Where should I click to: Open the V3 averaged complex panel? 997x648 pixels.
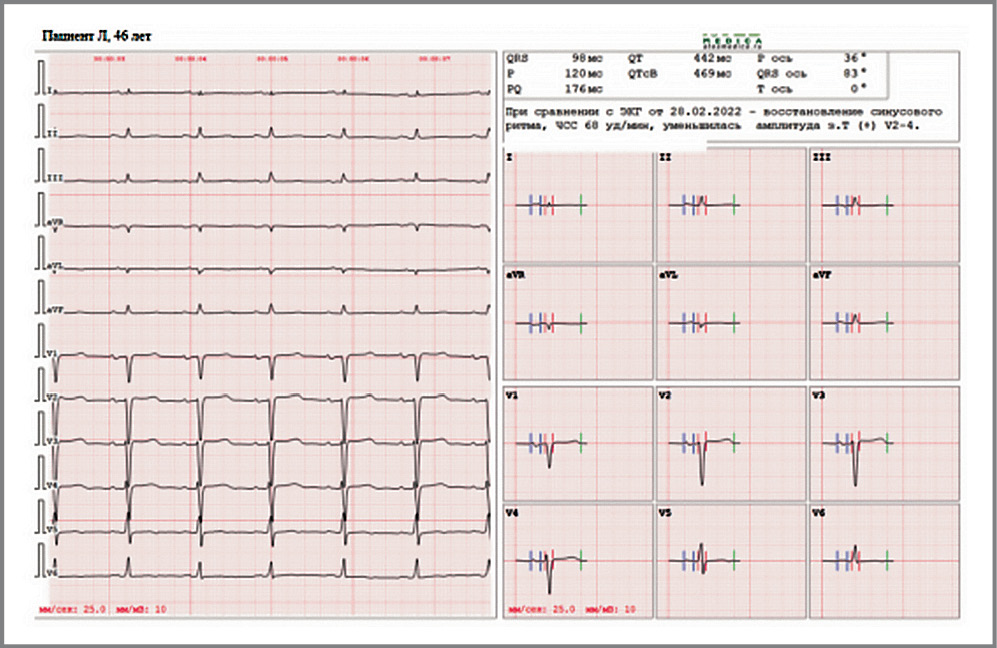coord(884,441)
